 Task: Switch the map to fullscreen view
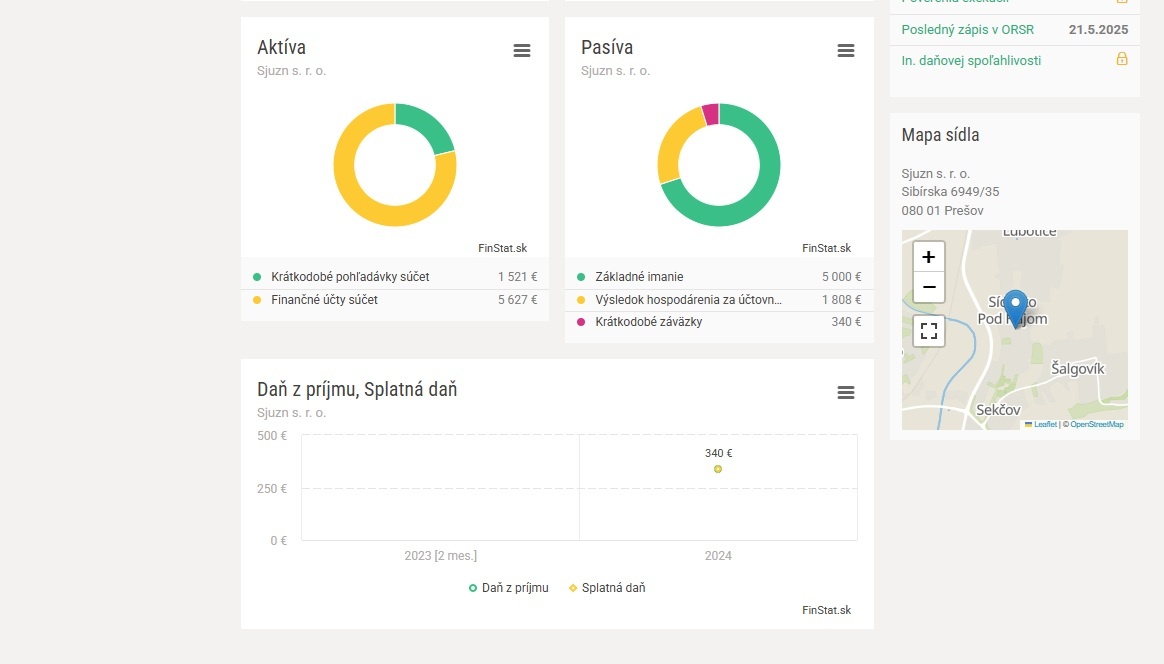point(928,330)
